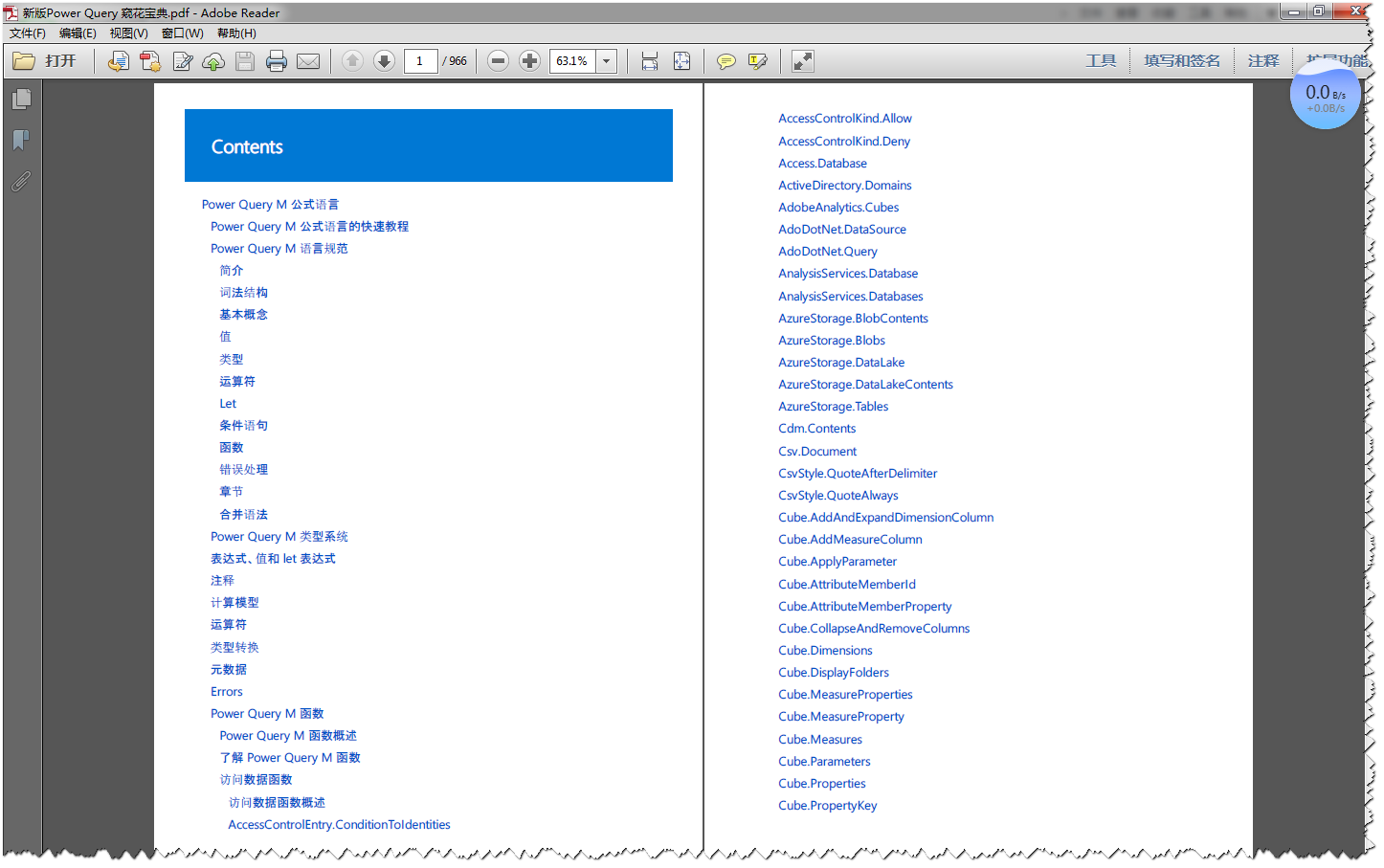Zoom in with the plus button
The height and width of the screenshot is (868, 1384).
529,61
